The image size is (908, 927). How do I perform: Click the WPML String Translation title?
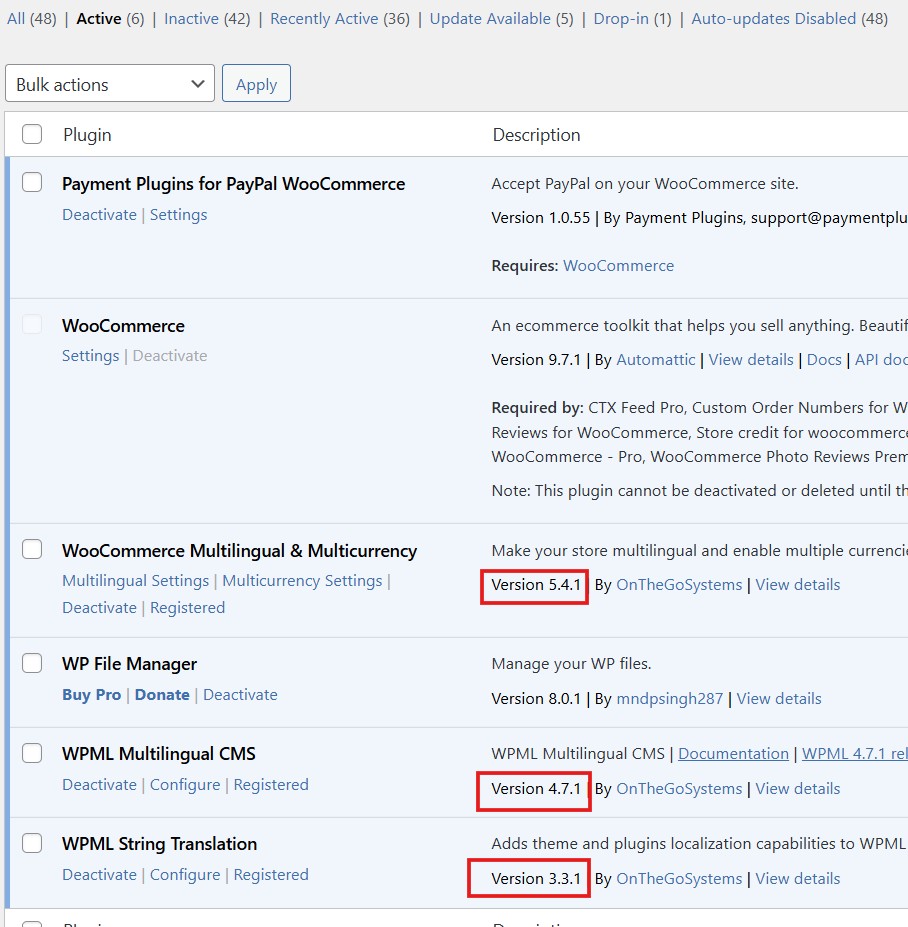(x=159, y=844)
